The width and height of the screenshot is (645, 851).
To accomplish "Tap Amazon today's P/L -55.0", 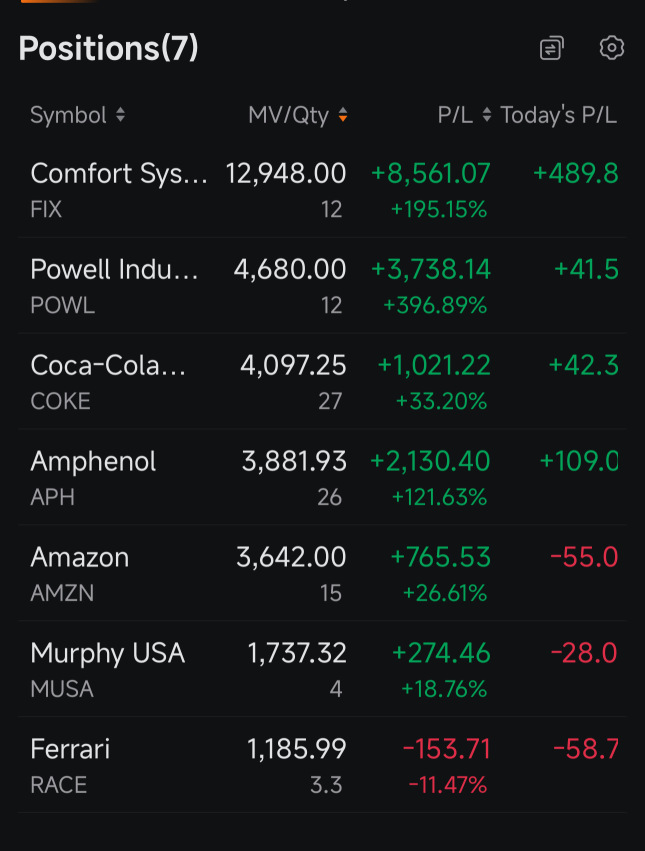I will coord(584,557).
